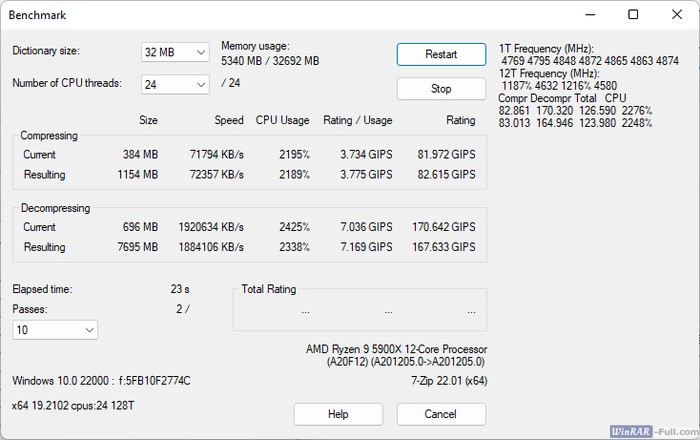The height and width of the screenshot is (440, 700).
Task: Close the Benchmark window
Action: point(678,15)
